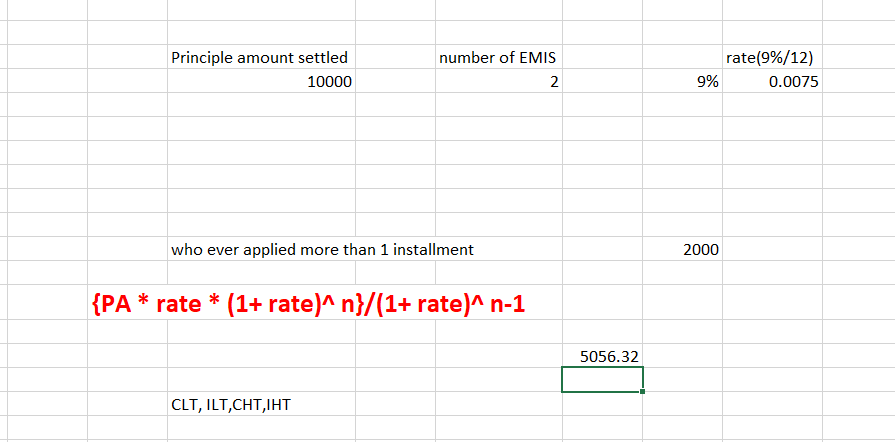The image size is (895, 442).
Task: Select the cell showing 0.0075
Action: [772, 81]
